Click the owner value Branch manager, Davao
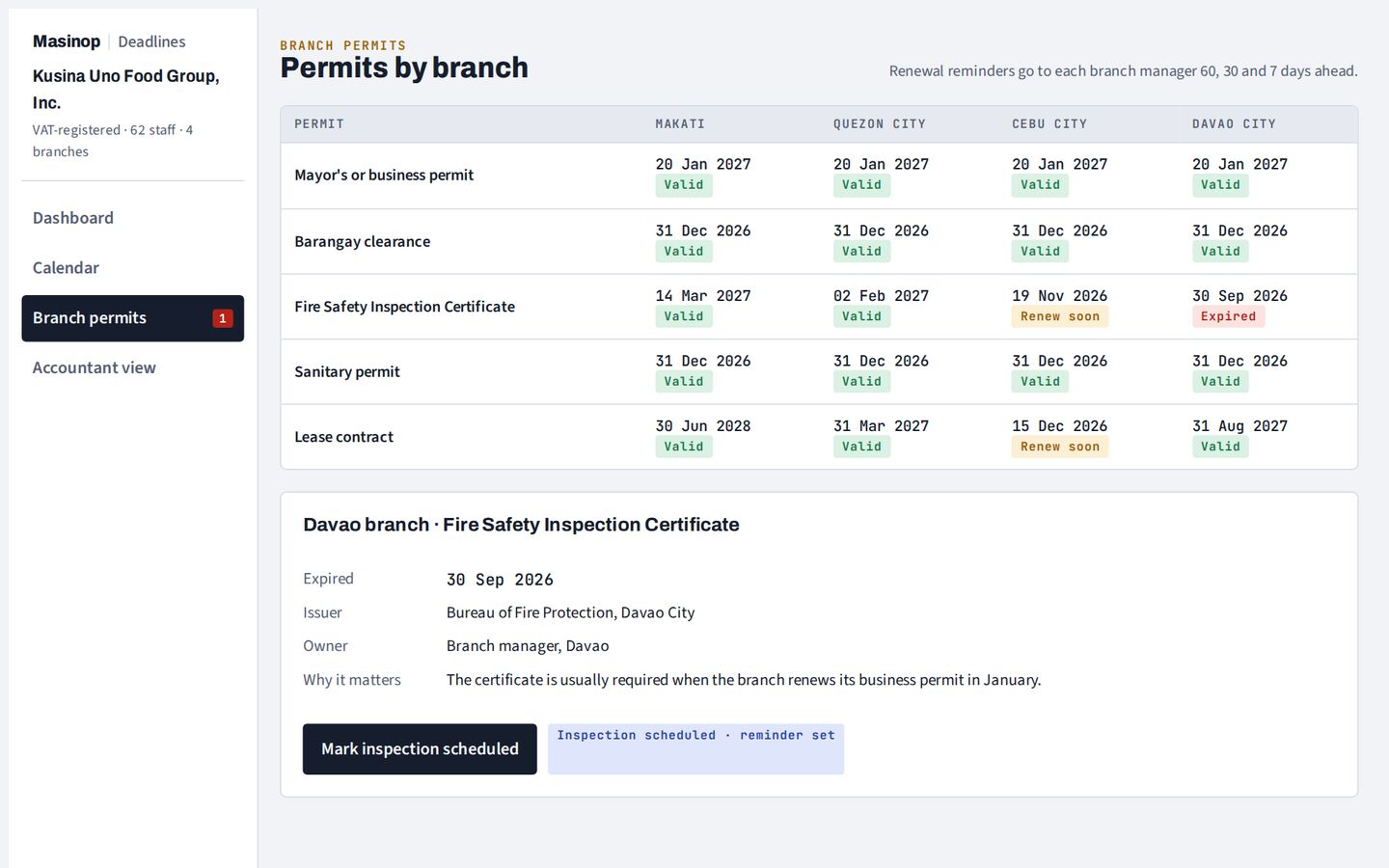Image resolution: width=1389 pixels, height=868 pixels. 528,646
